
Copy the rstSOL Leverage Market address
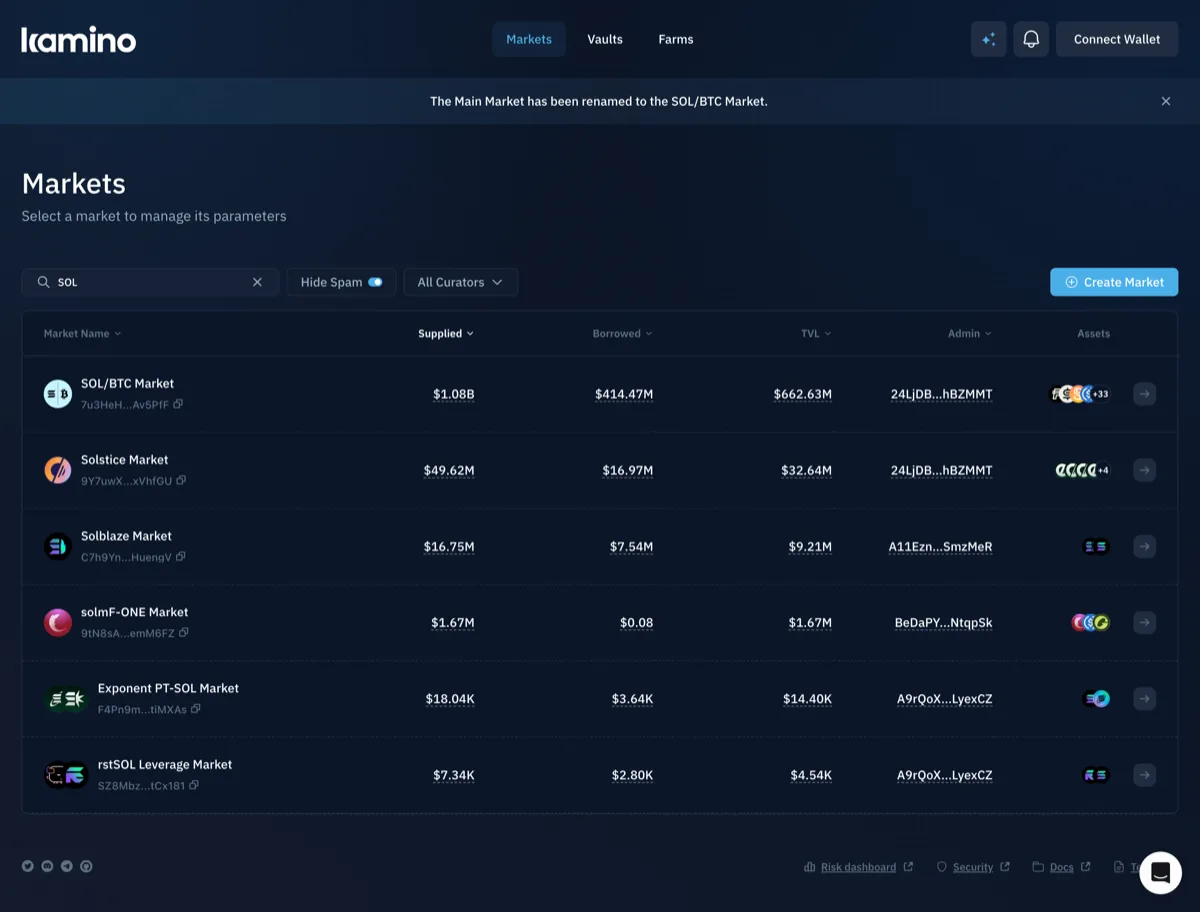point(194,785)
